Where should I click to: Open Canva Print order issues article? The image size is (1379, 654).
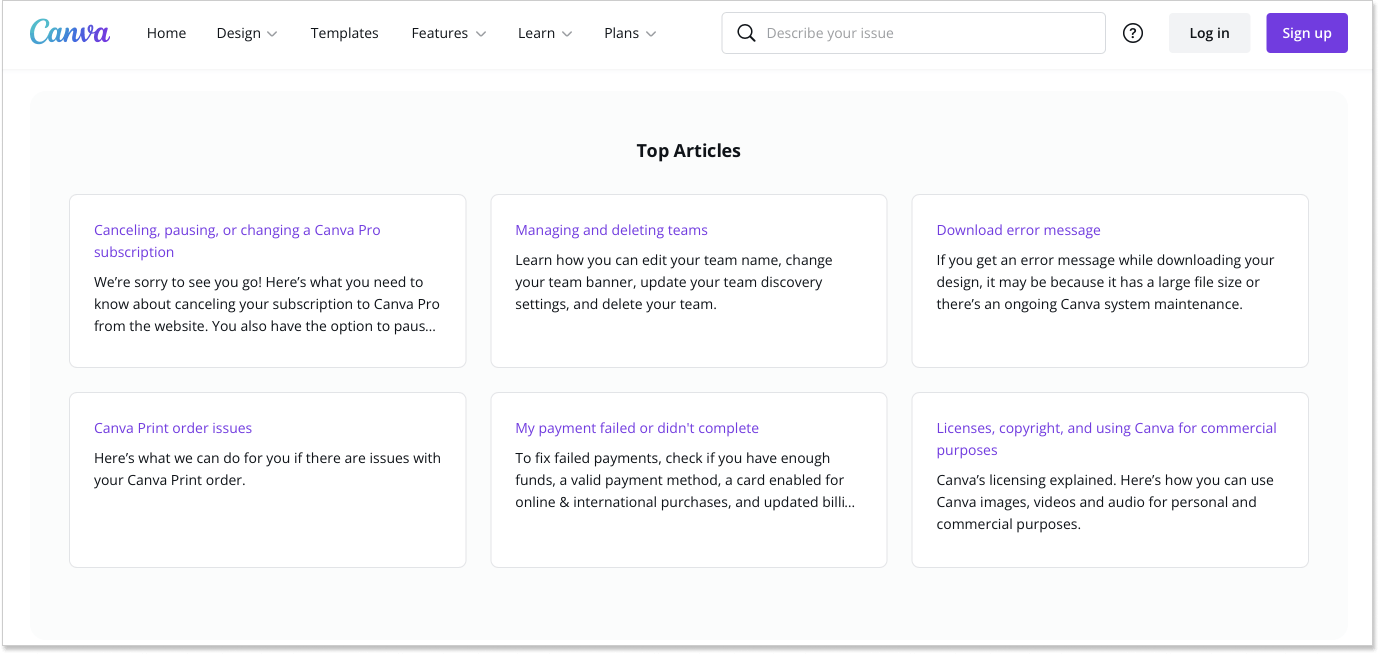point(173,428)
